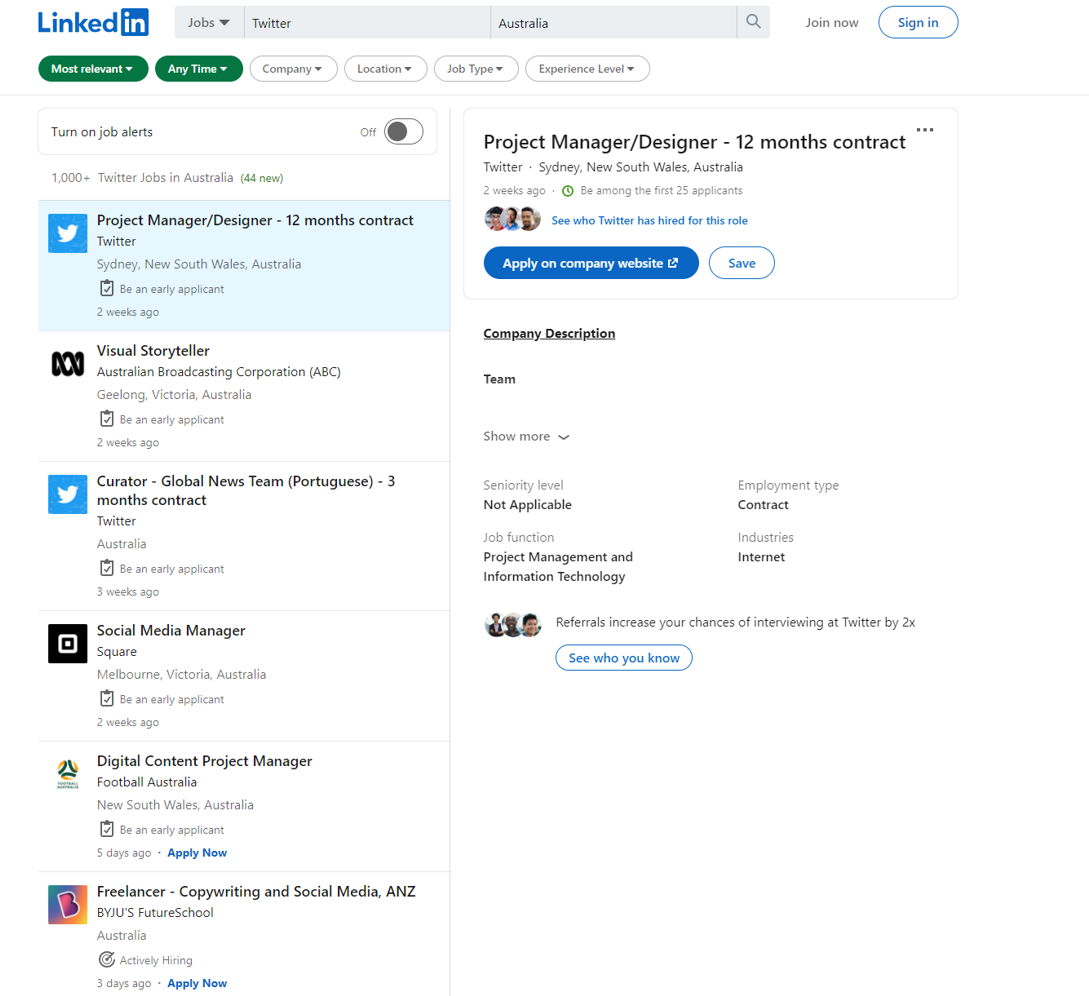Viewport: 1089px width, 996px height.
Task: Click the referral profile photos cluster
Action: click(x=513, y=624)
